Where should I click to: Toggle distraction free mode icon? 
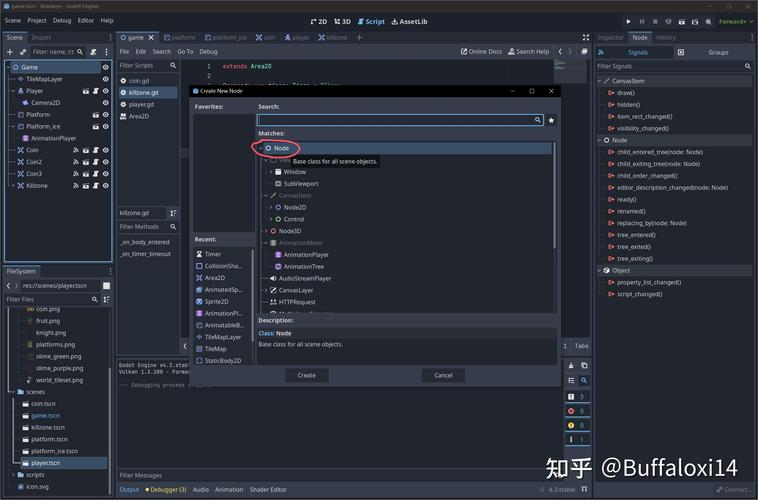(x=586, y=37)
